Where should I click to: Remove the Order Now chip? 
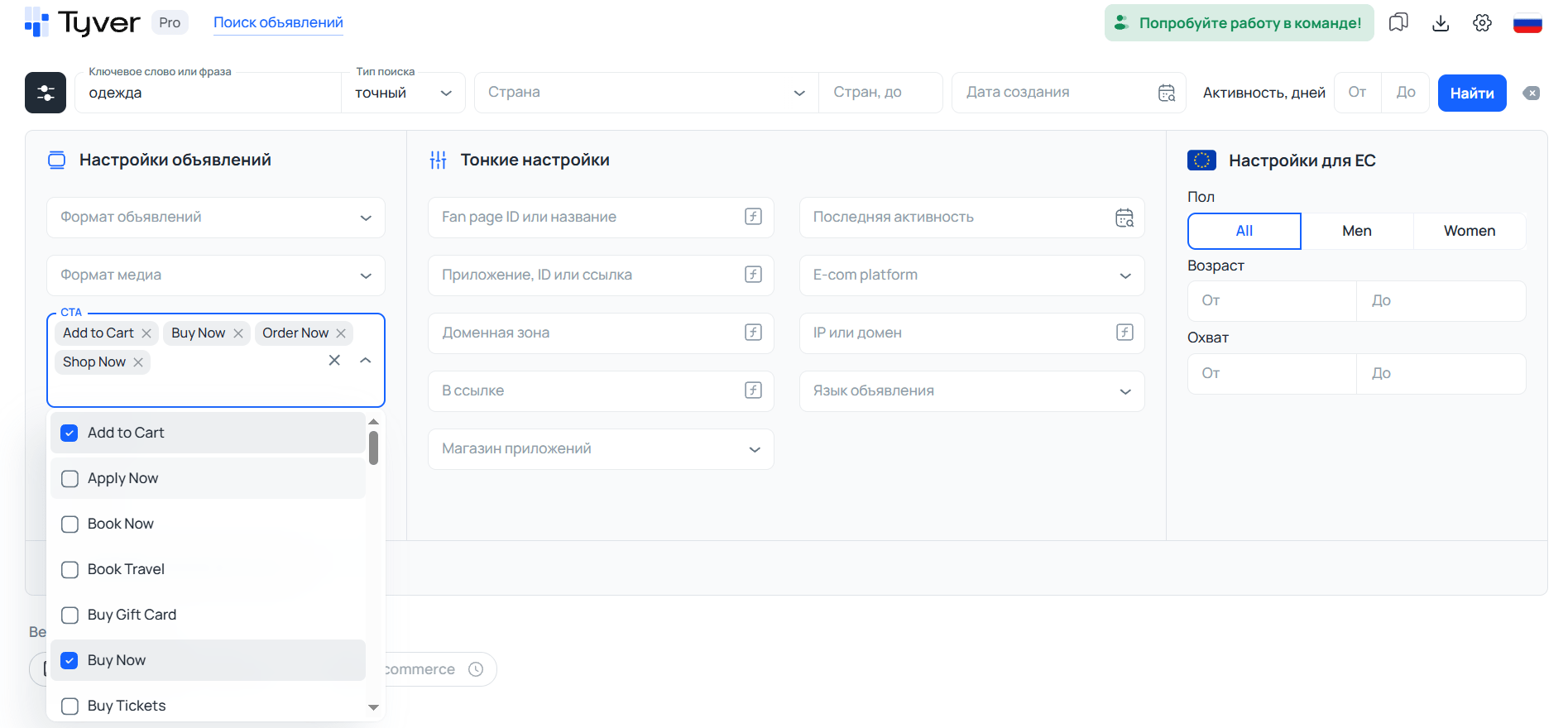click(341, 333)
